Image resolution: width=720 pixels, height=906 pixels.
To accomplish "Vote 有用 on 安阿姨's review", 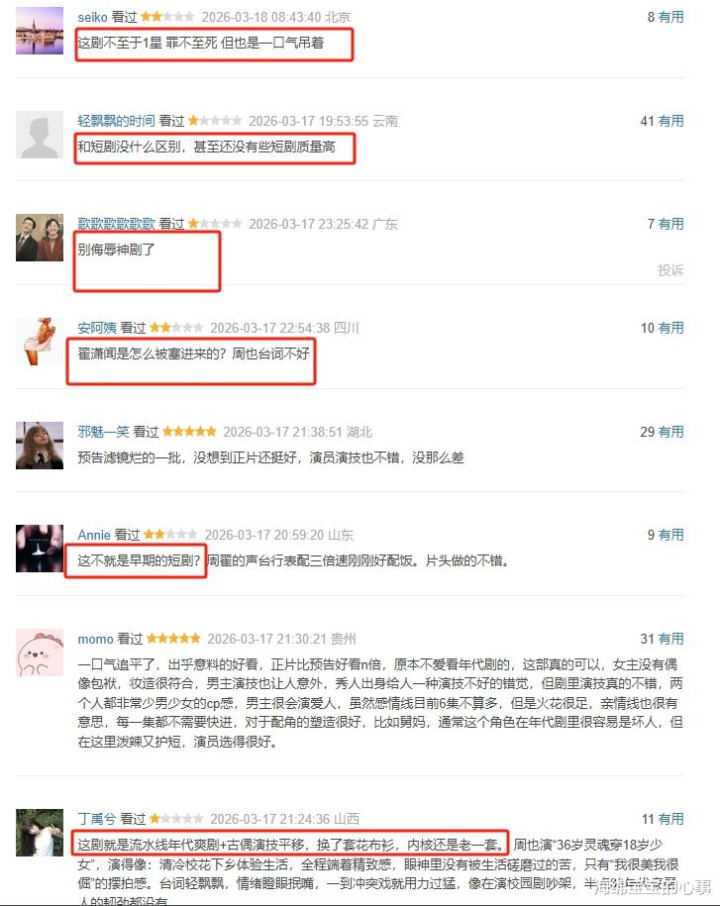I will click(x=671, y=328).
